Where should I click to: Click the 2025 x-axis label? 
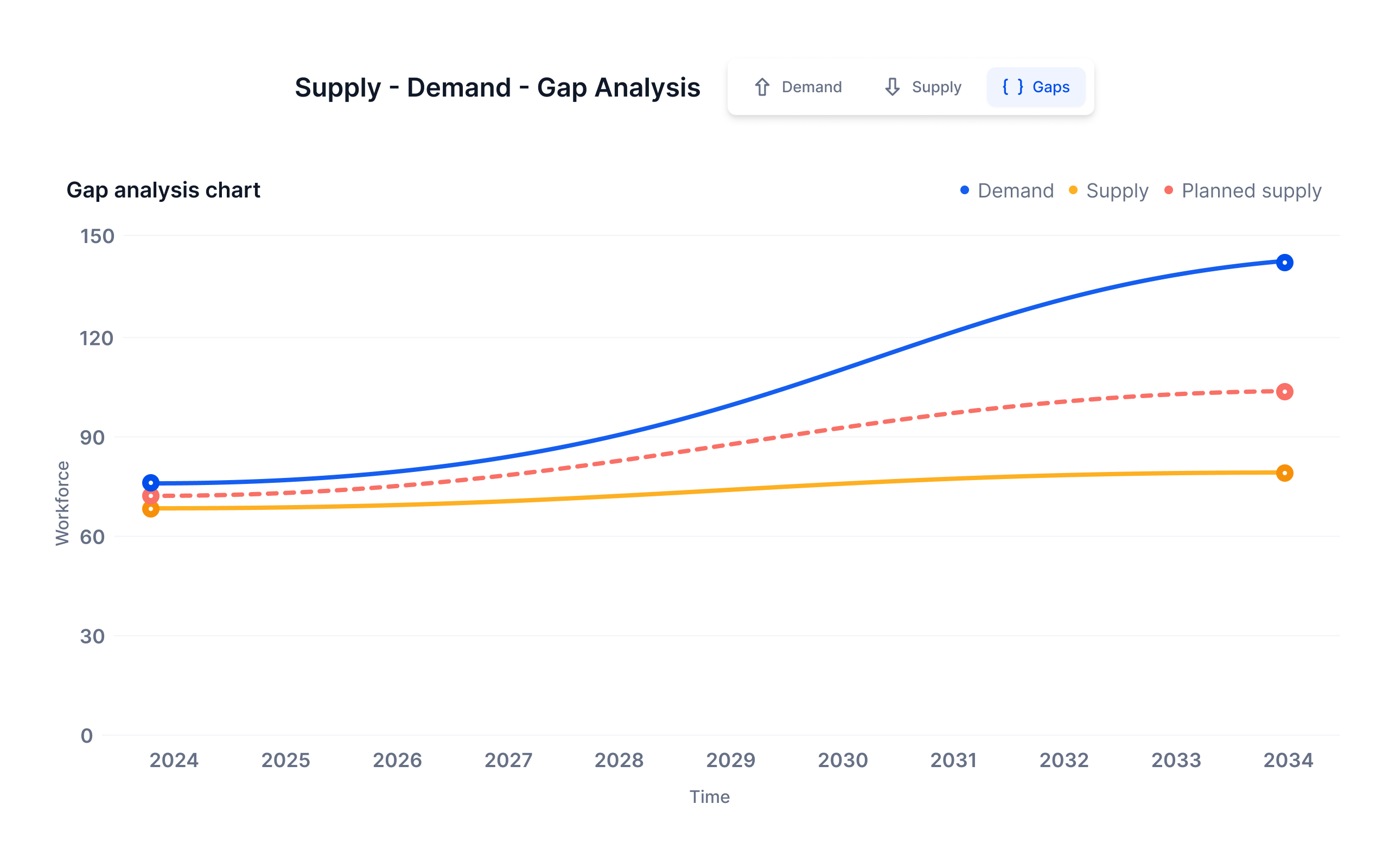[x=286, y=760]
